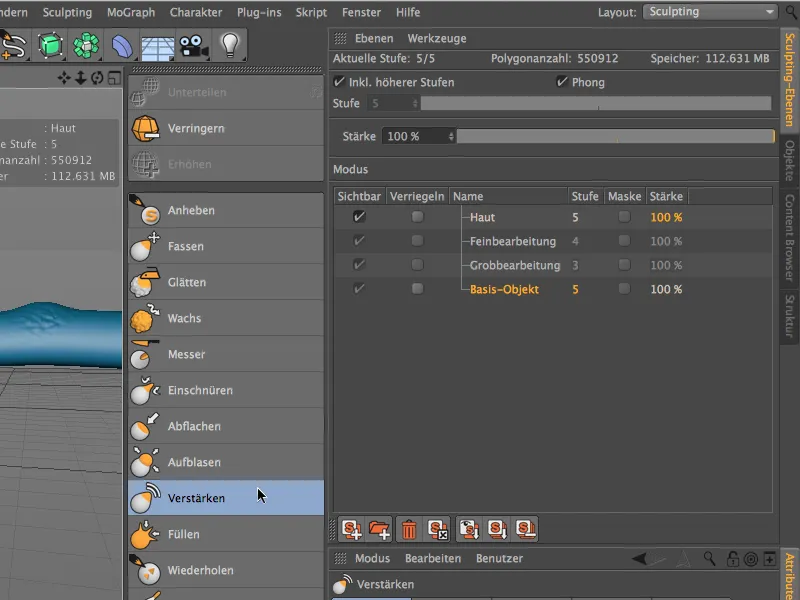
Task: Open the Ebenen menu in sculpt panel
Action: [374, 38]
